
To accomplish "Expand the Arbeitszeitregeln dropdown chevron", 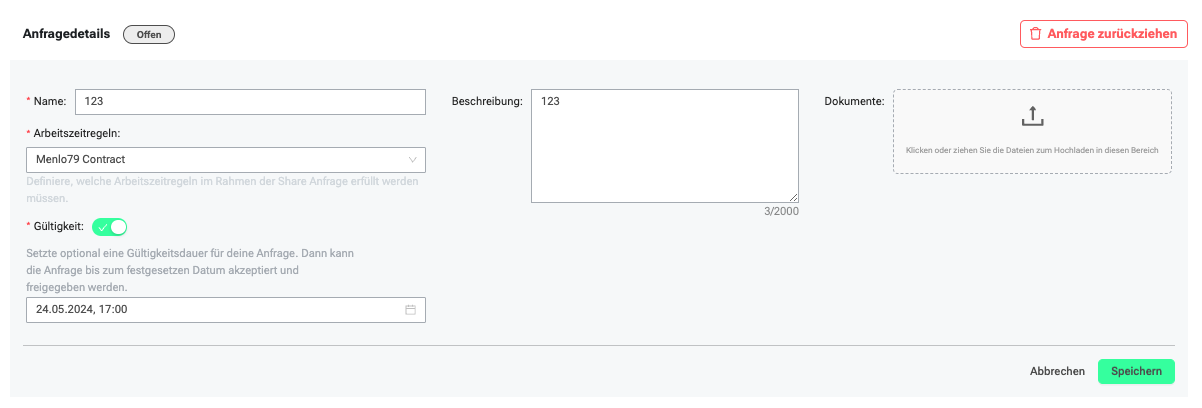I will pyautogui.click(x=413, y=159).
